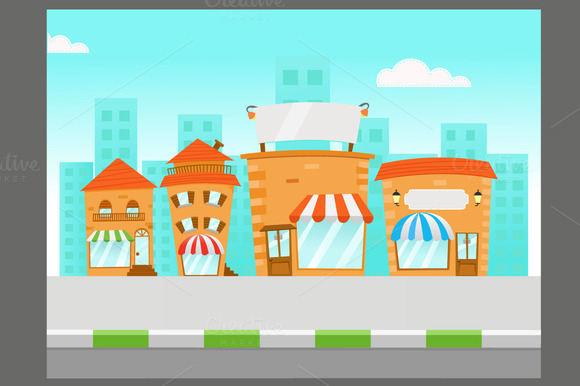Click the blank sign plaque on rightmost shop
Image resolution: width=580 pixels, height=386 pixels.
(436, 200)
